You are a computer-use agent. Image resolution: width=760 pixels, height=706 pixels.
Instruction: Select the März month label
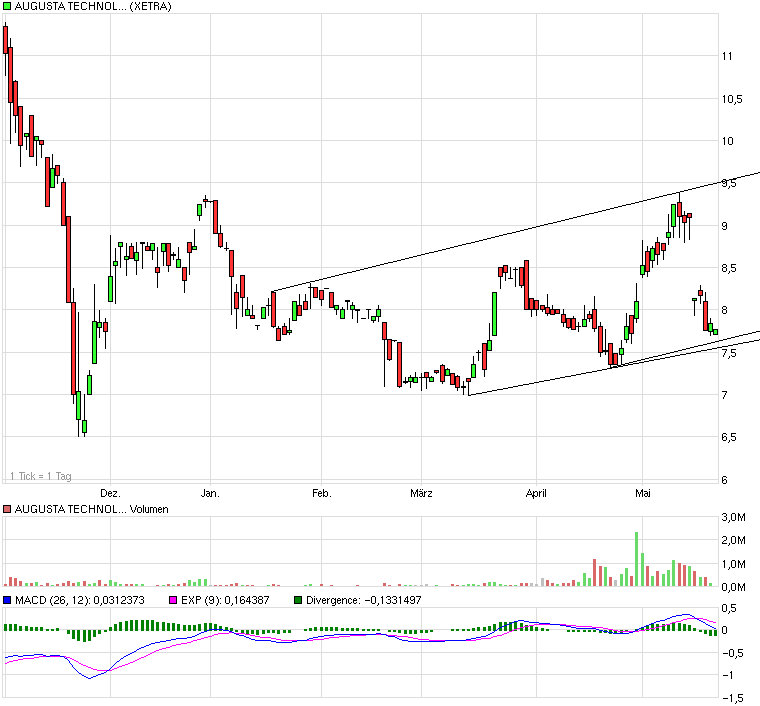(x=421, y=493)
